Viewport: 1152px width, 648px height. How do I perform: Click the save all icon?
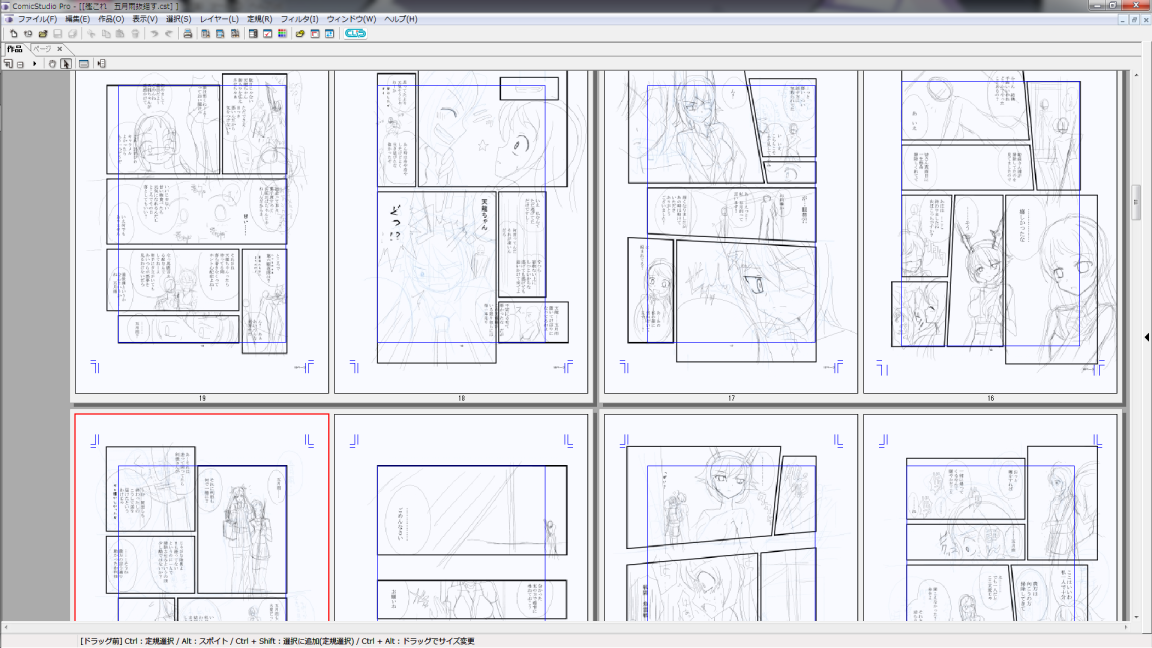click(72, 34)
